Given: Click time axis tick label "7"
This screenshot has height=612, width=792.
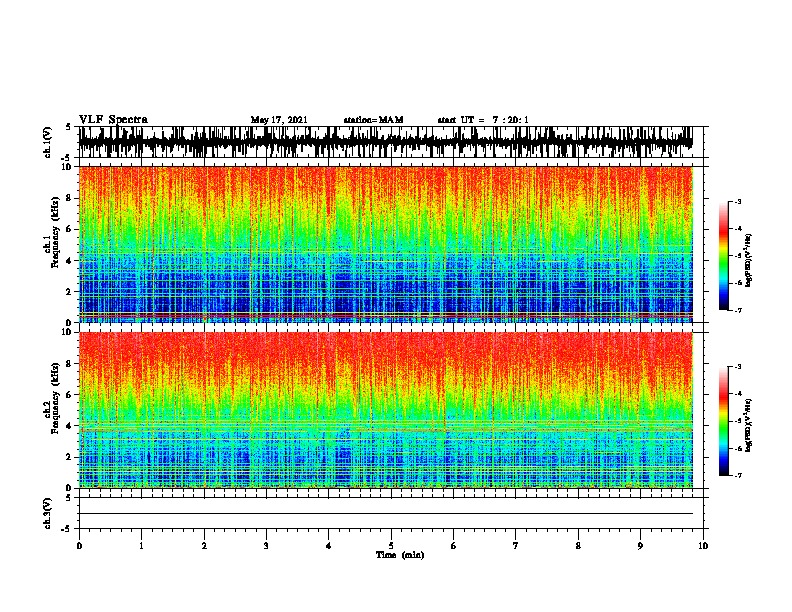Looking at the screenshot, I should tap(515, 546).
